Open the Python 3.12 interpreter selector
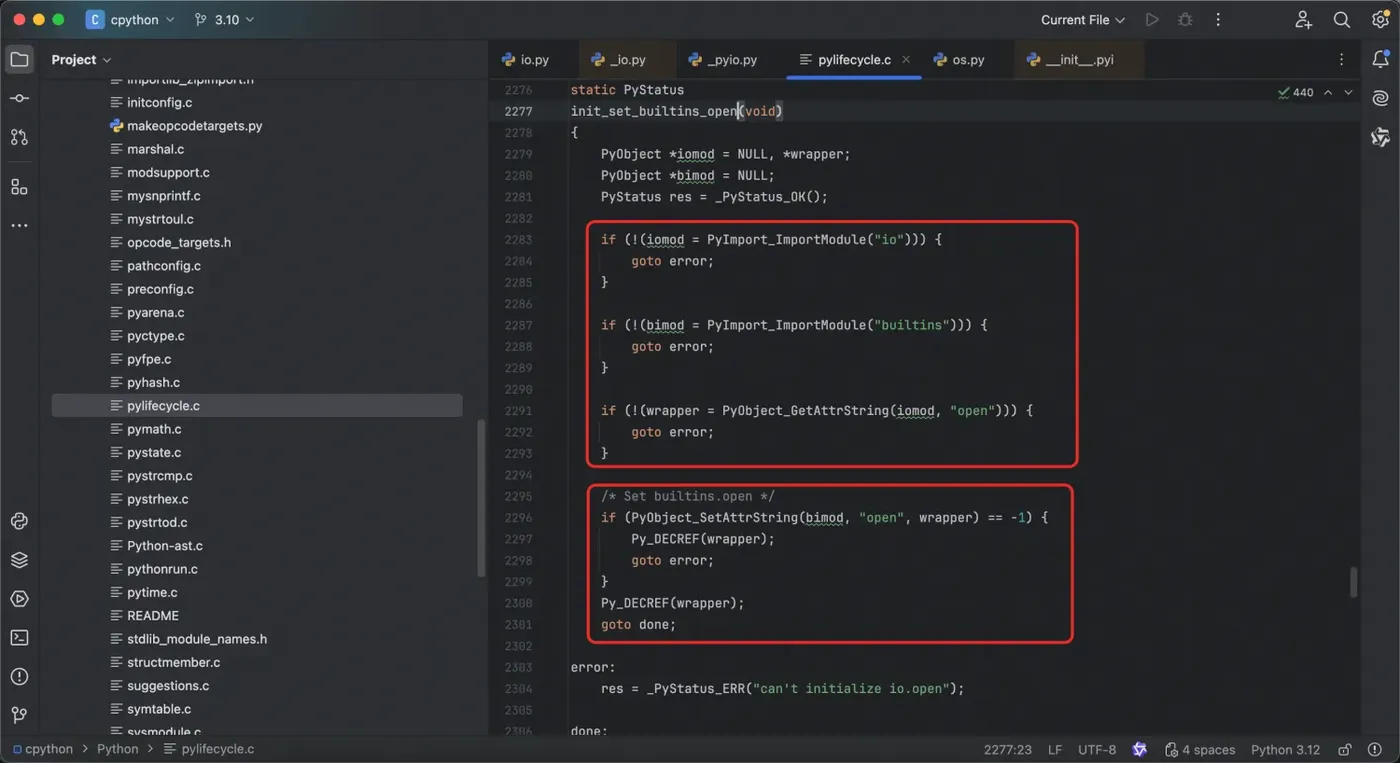1400x763 pixels. (1285, 749)
